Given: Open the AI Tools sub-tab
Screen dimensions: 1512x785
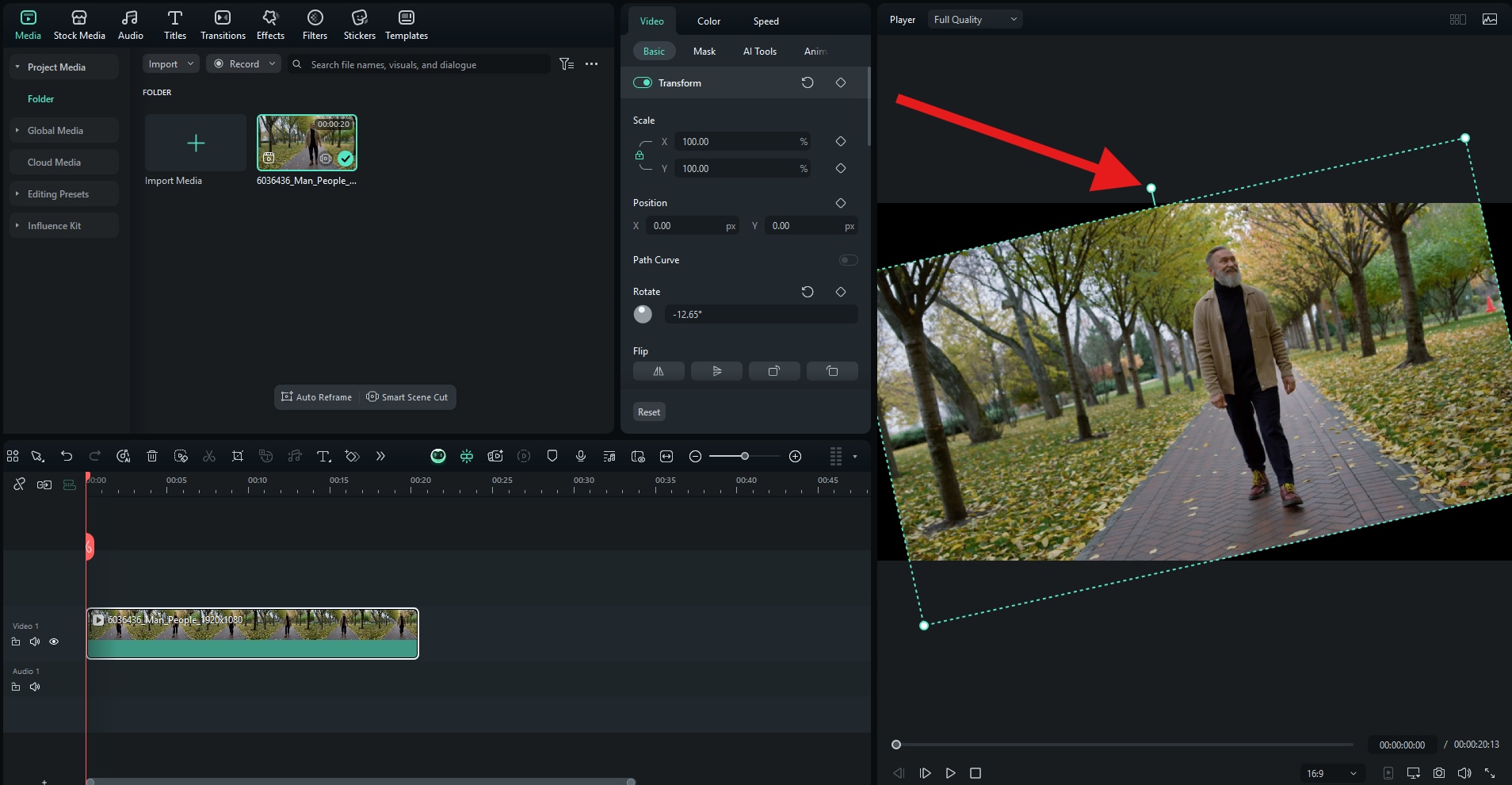Looking at the screenshot, I should click(x=759, y=52).
